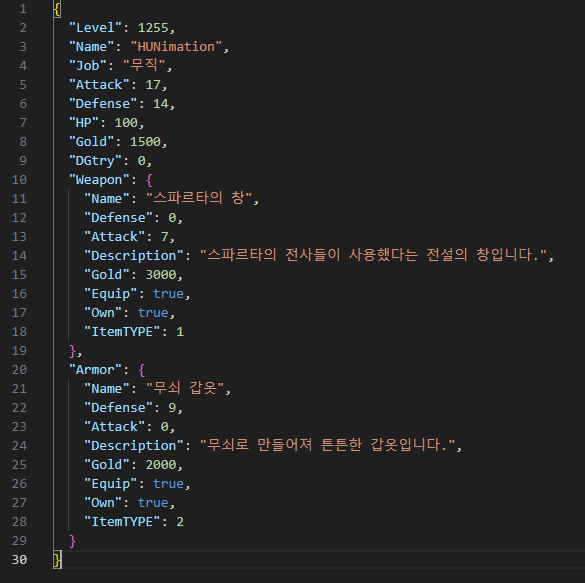This screenshot has width=585, height=583.
Task: Click the "무쇠 갑옷" name value
Action: (185, 388)
